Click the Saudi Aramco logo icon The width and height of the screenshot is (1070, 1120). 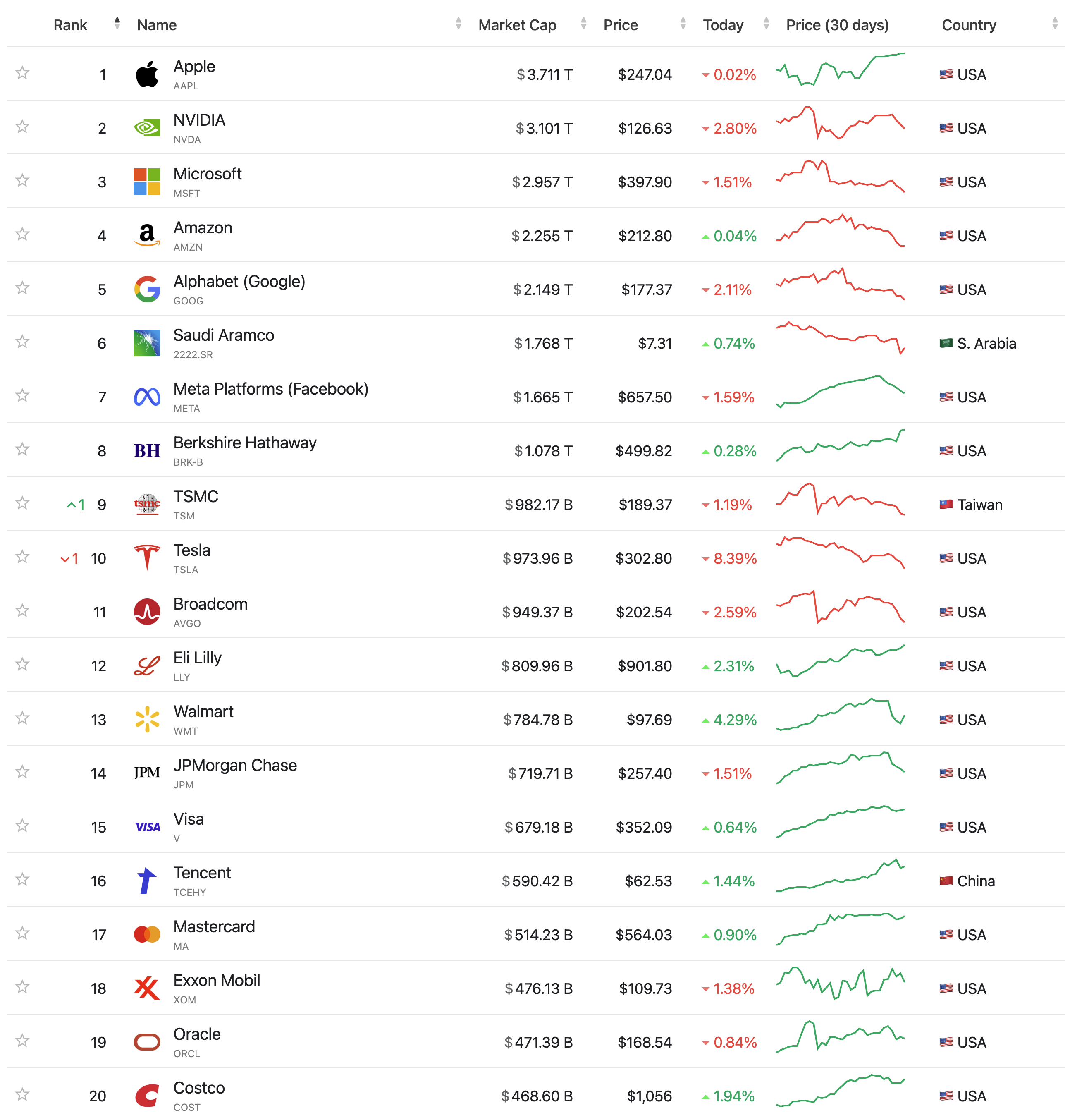pyautogui.click(x=147, y=343)
